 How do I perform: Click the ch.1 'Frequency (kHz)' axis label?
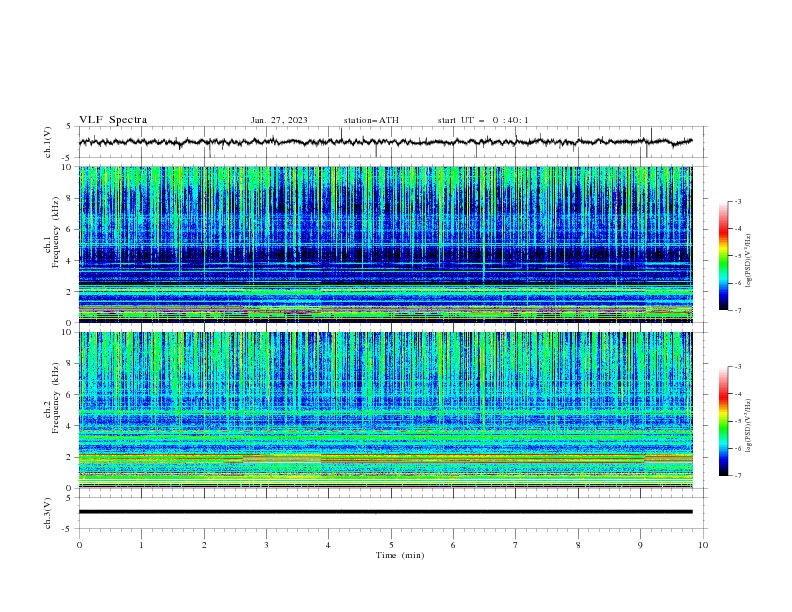(x=56, y=232)
